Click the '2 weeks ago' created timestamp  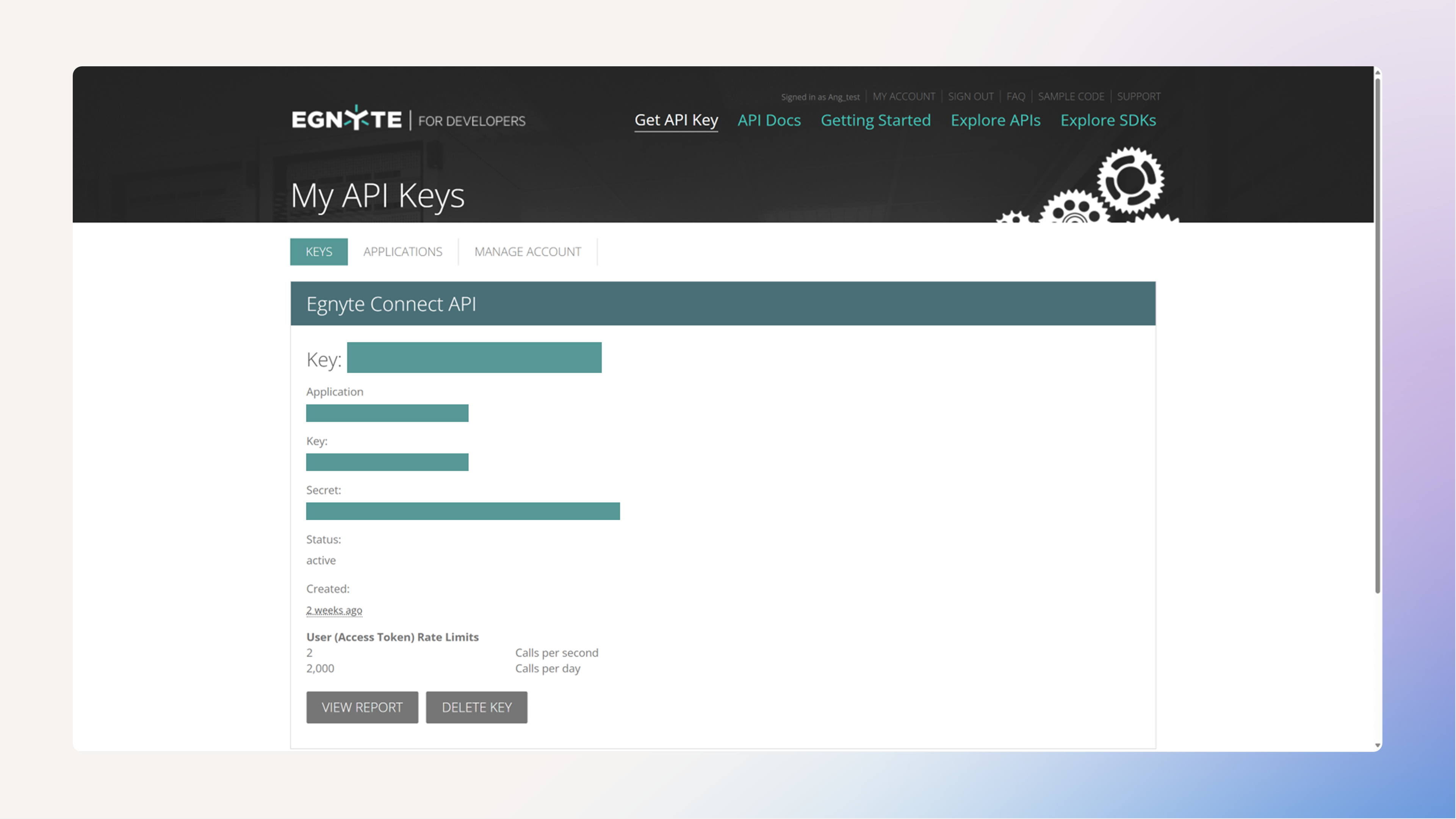(x=334, y=610)
